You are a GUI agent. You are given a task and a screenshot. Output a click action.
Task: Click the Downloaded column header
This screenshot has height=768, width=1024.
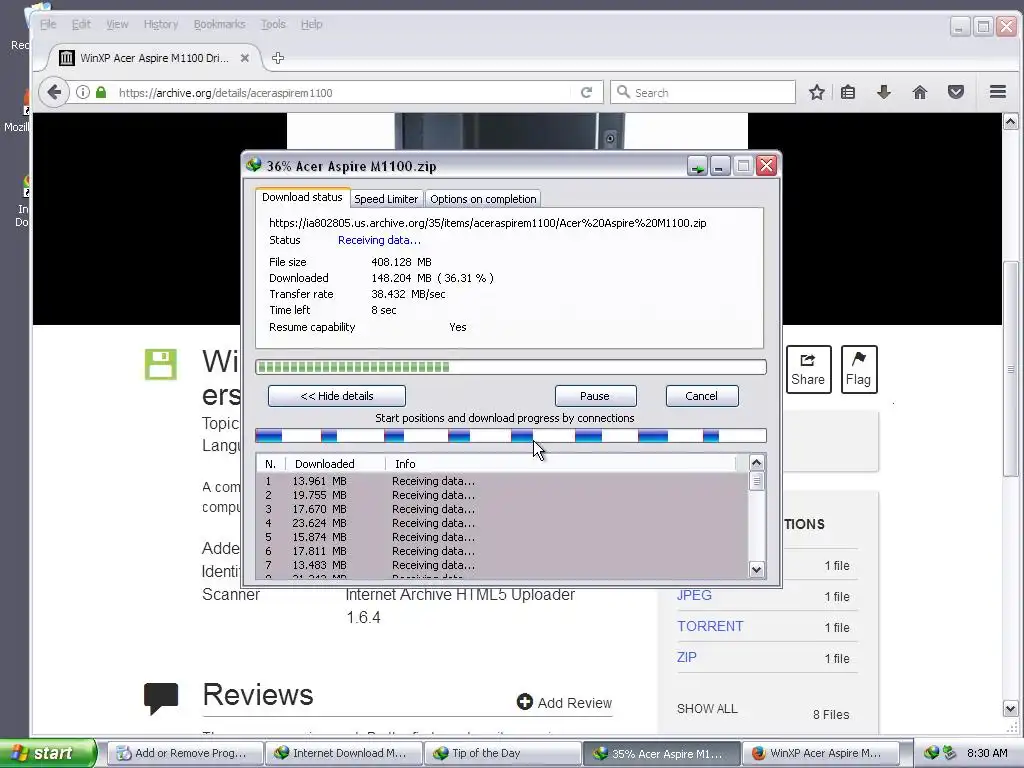click(335, 464)
